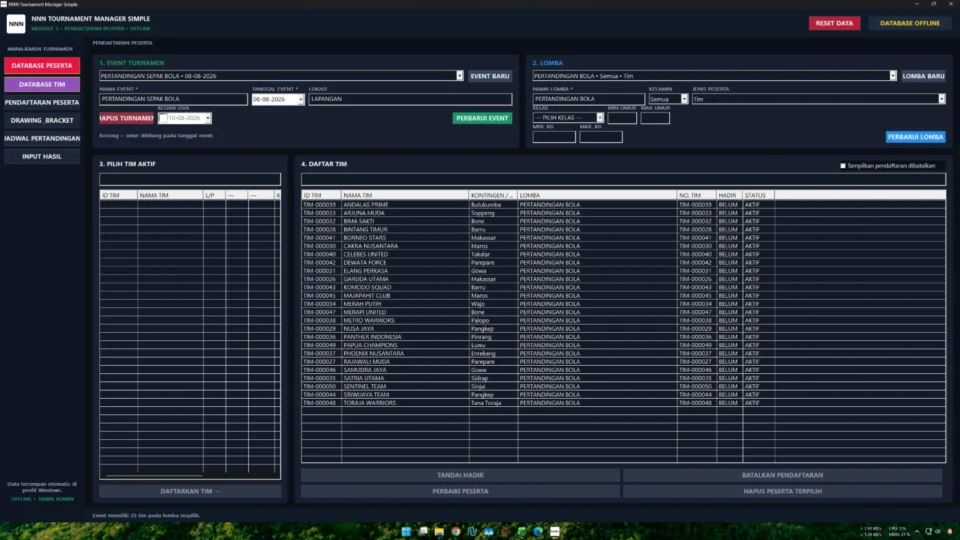Screen dimensions: 960x540
Task: Focus the Nama Lomba input field
Action: [x=588, y=99]
